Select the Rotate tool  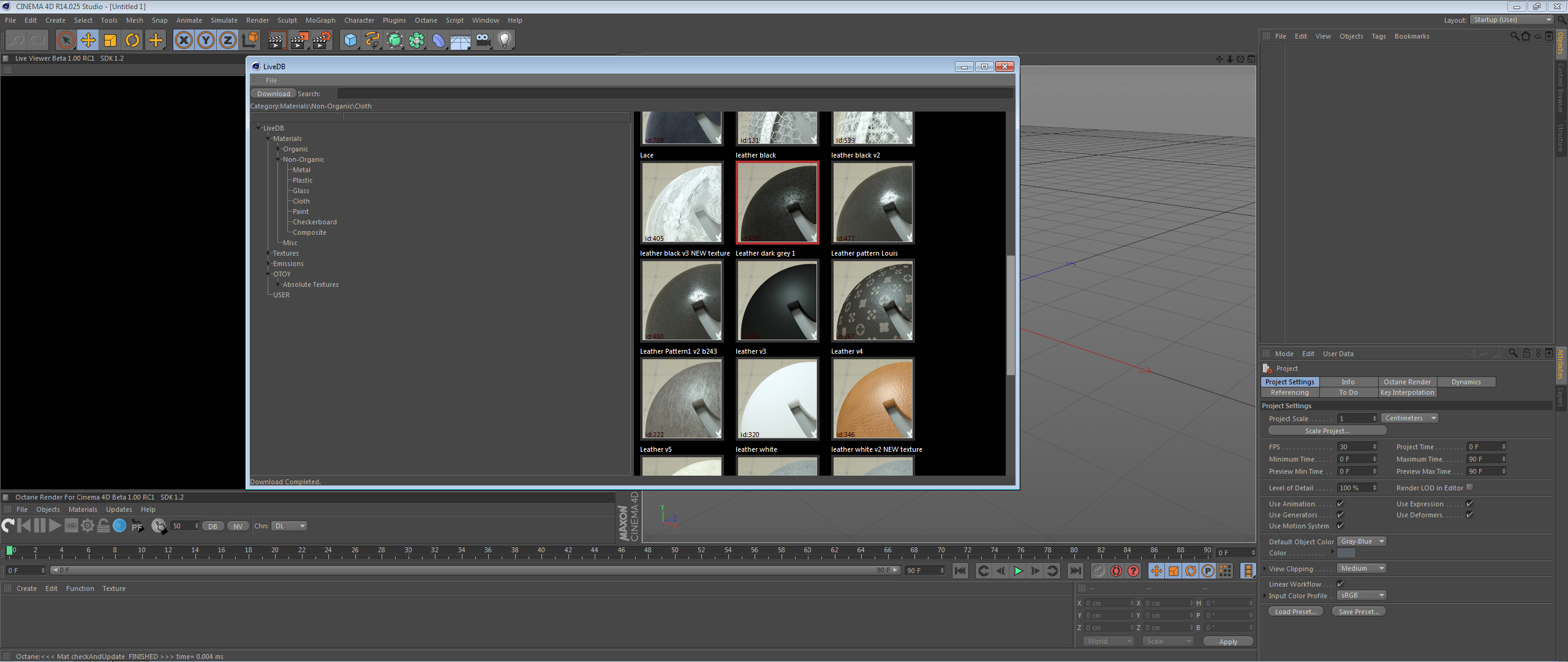pos(132,40)
